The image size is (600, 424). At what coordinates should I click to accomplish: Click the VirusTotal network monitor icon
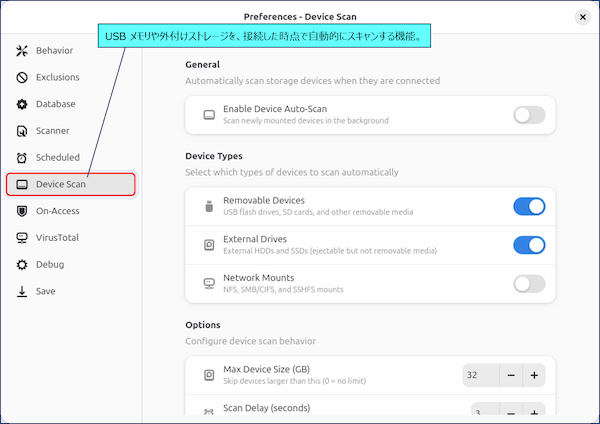point(22,238)
